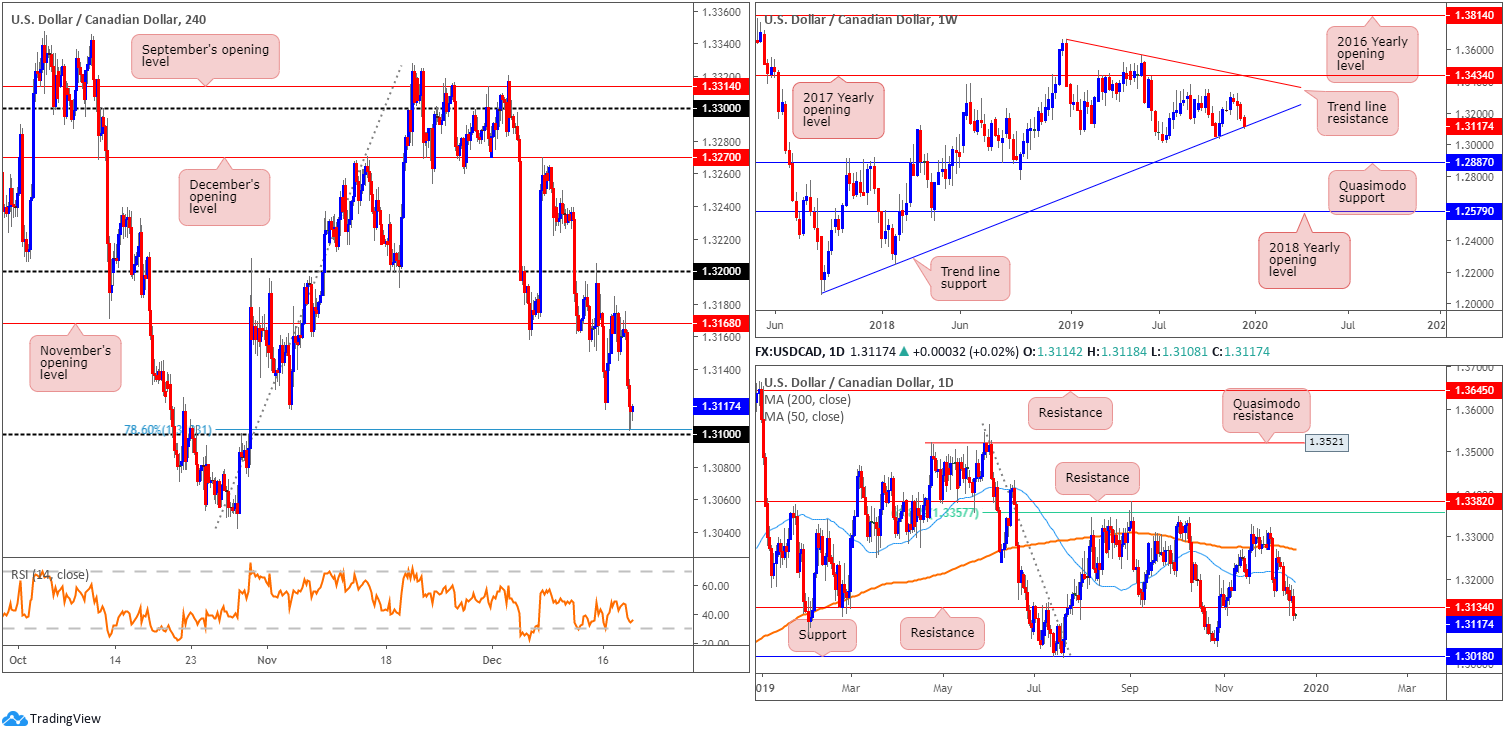Select the 1.33000 price label
The height and width of the screenshot is (735, 1505).
pyautogui.click(x=720, y=108)
